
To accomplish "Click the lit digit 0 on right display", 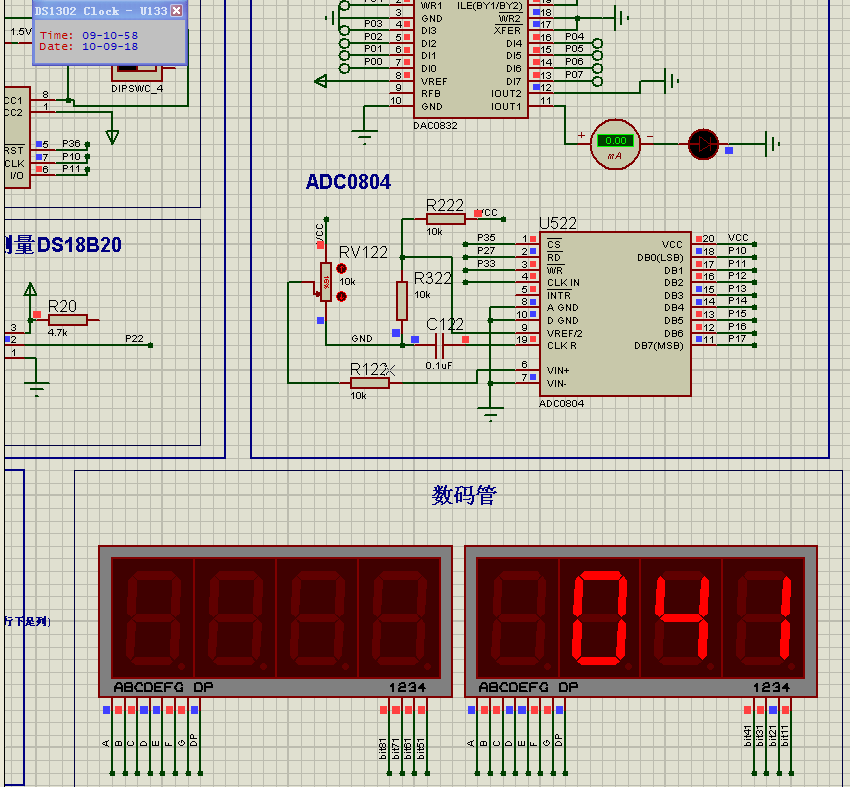I will coord(600,618).
